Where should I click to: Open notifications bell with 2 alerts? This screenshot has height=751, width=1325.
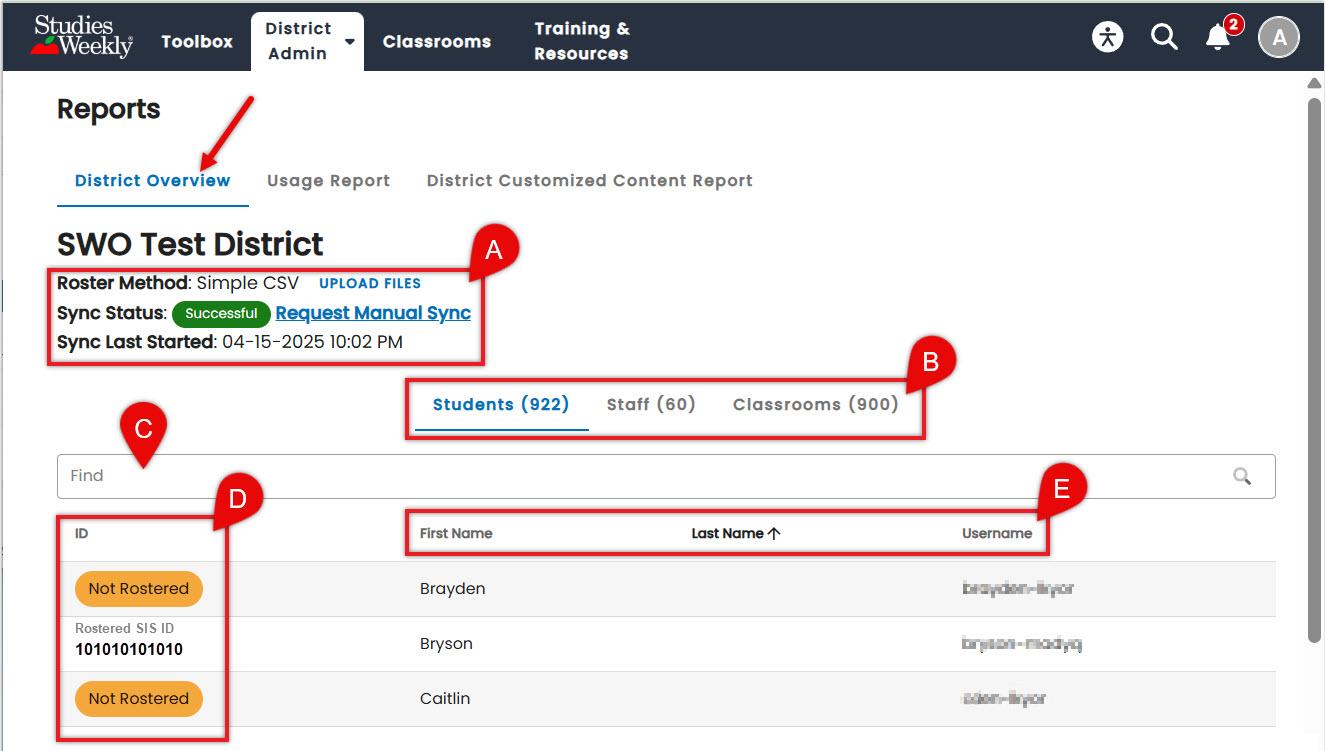1218,38
